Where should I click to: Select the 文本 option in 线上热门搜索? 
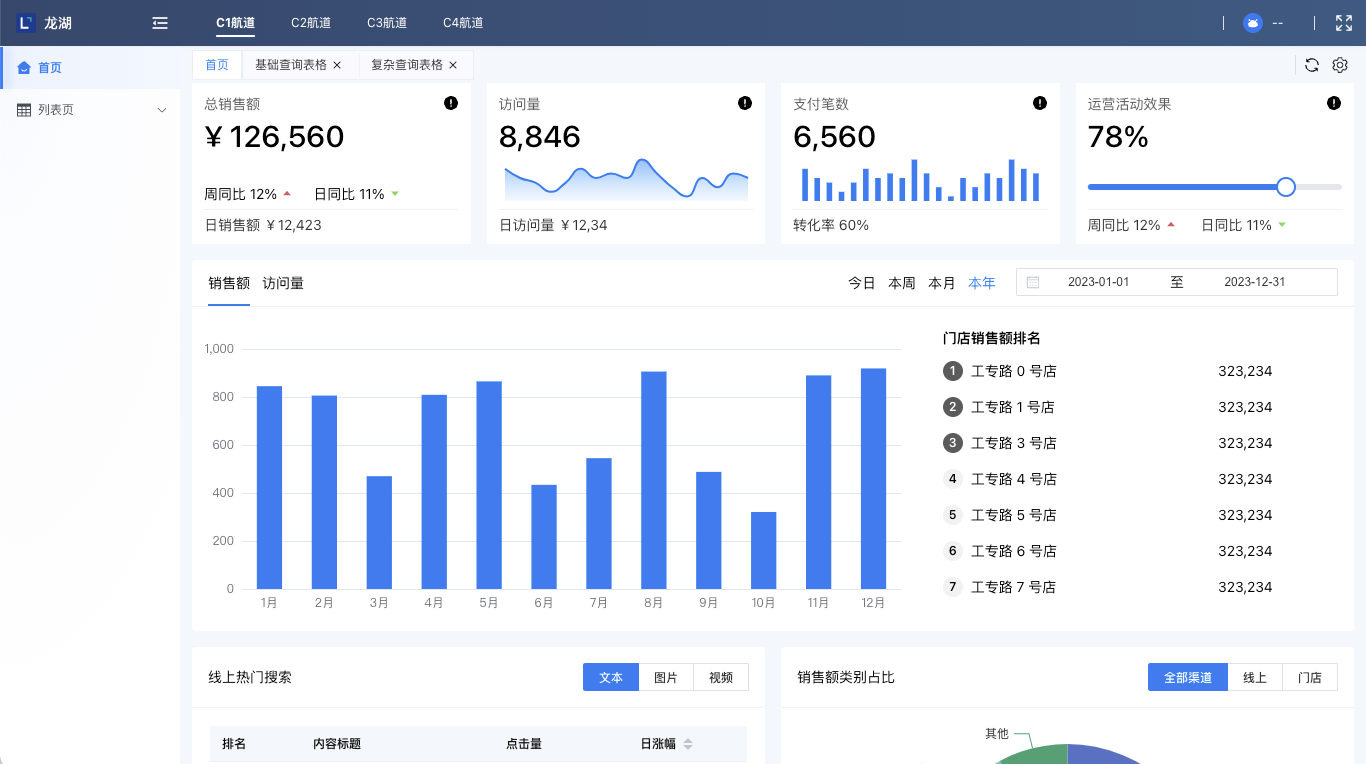[611, 677]
